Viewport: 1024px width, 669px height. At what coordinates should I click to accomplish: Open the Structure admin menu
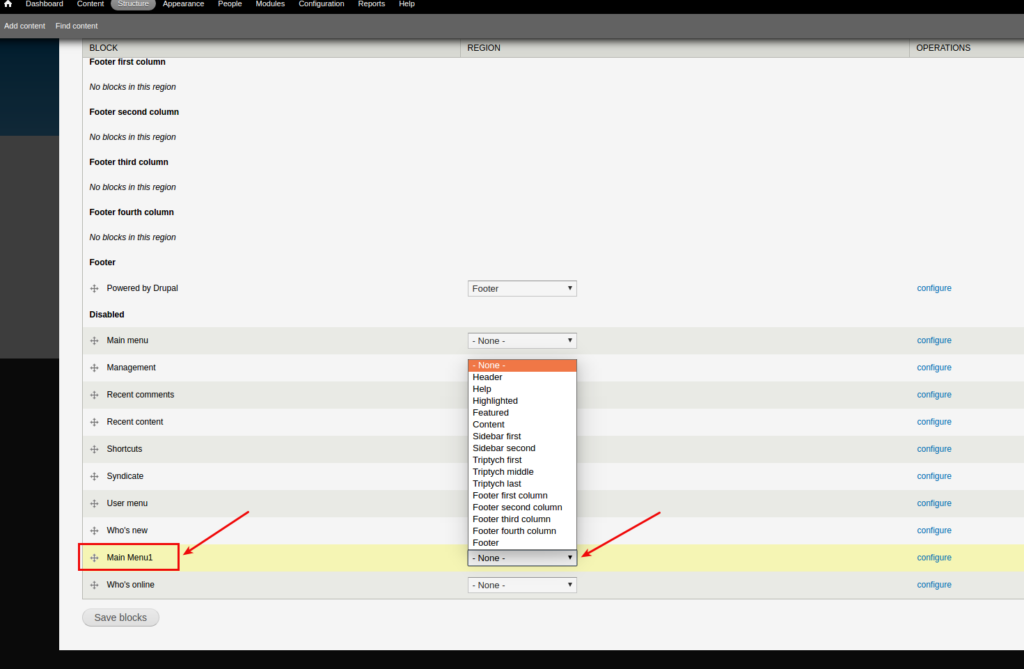click(133, 4)
